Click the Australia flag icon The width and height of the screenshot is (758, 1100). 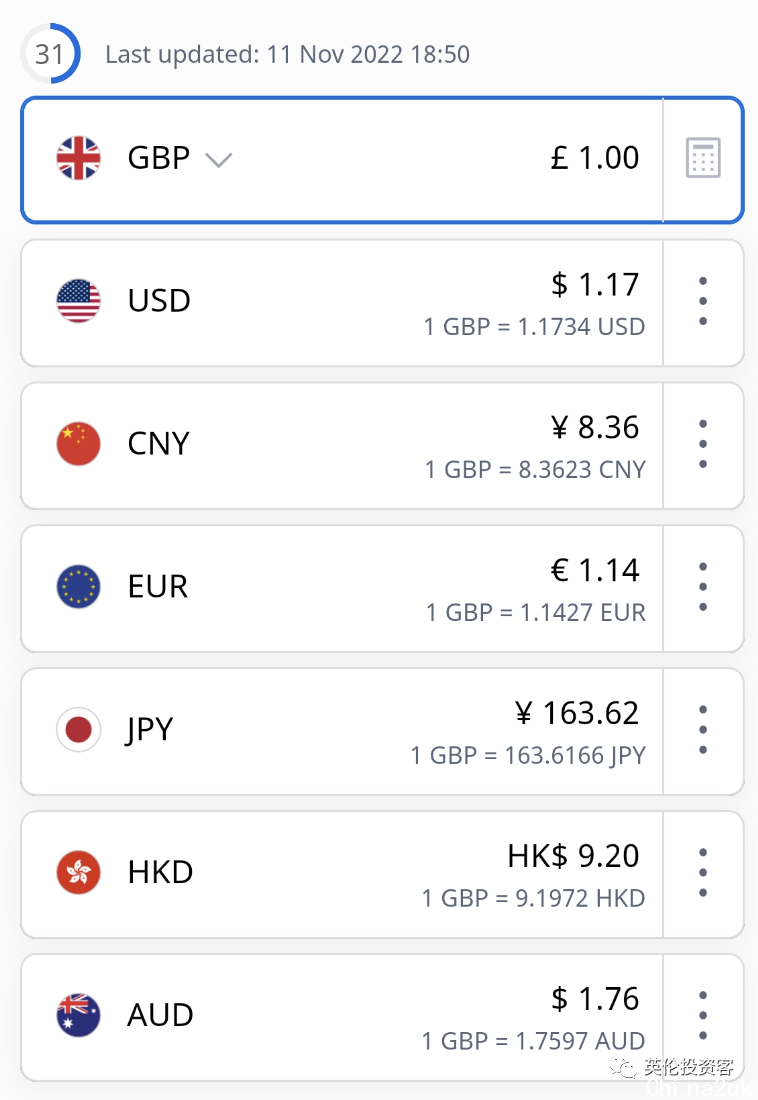(x=79, y=1015)
